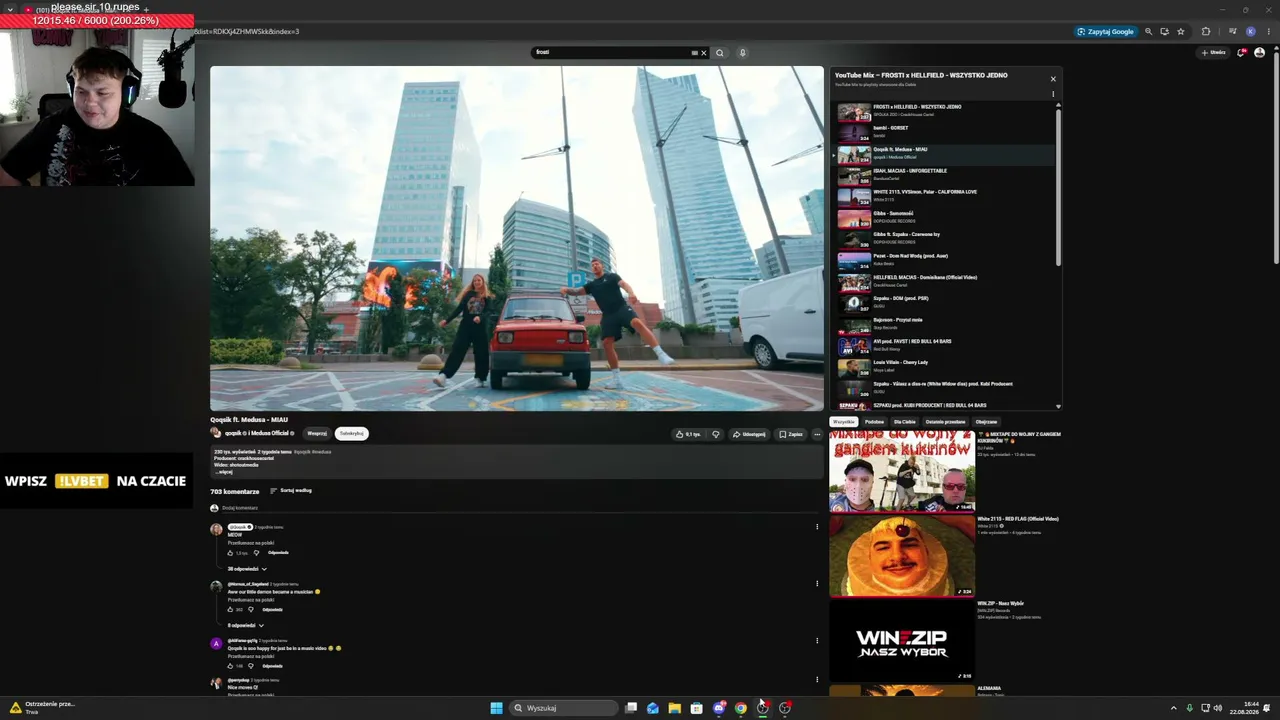
Task: Like the video with thumbs-up button
Action: [x=688, y=434]
